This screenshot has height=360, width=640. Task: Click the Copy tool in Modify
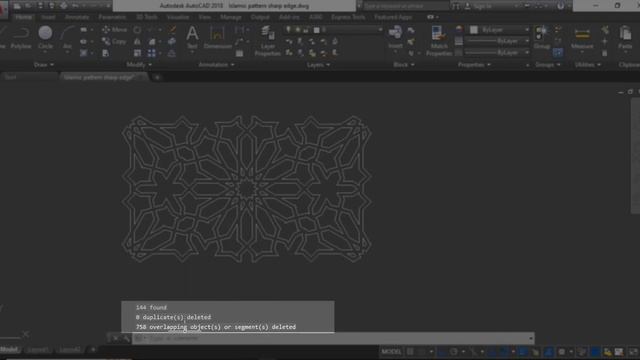pos(114,42)
